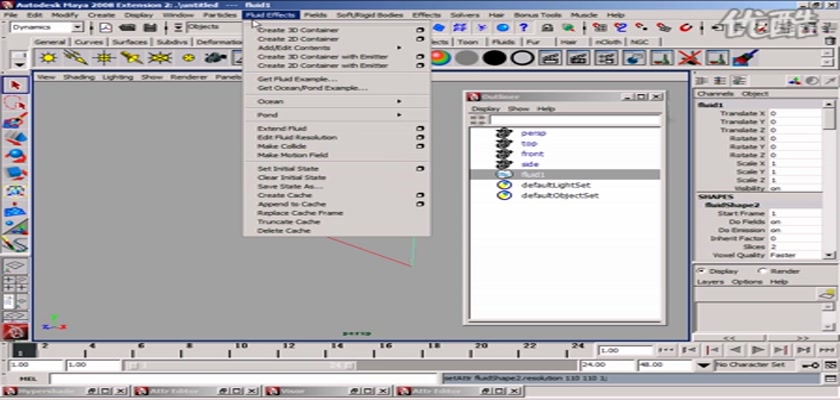This screenshot has width=840, height=400.
Task: Select the Render radio button in layer editor
Action: (762, 271)
